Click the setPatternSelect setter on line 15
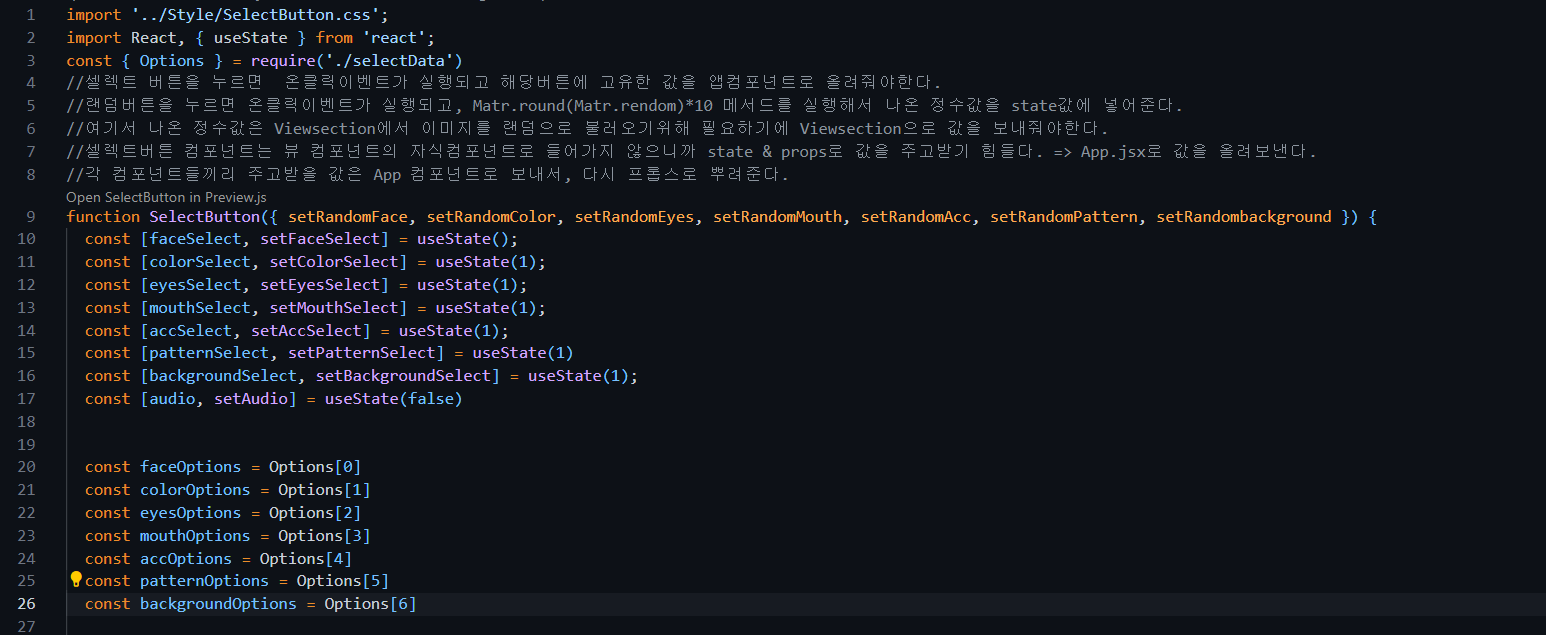The width and height of the screenshot is (1546, 635). pyautogui.click(x=361, y=353)
